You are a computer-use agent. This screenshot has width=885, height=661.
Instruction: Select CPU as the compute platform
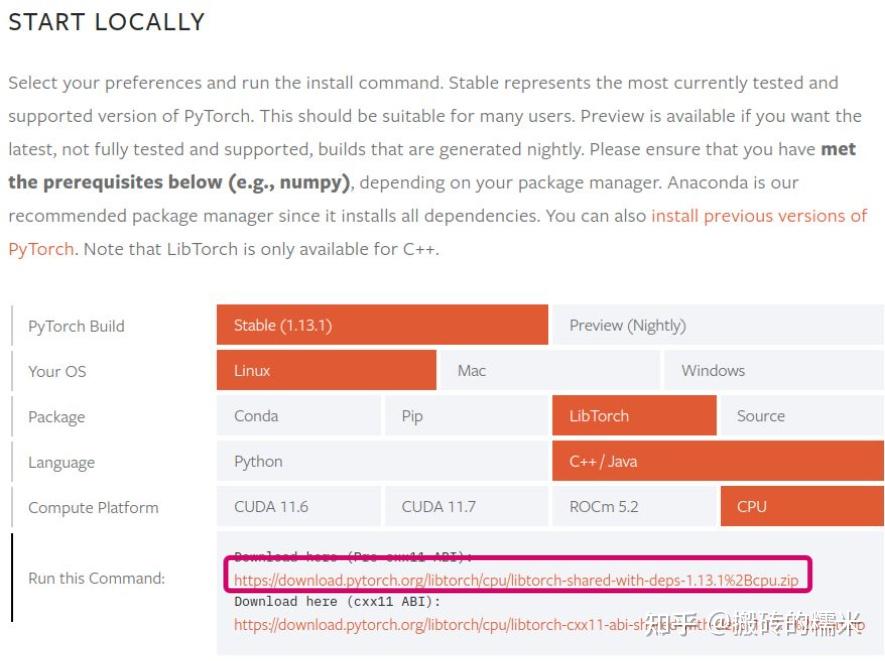tap(802, 507)
